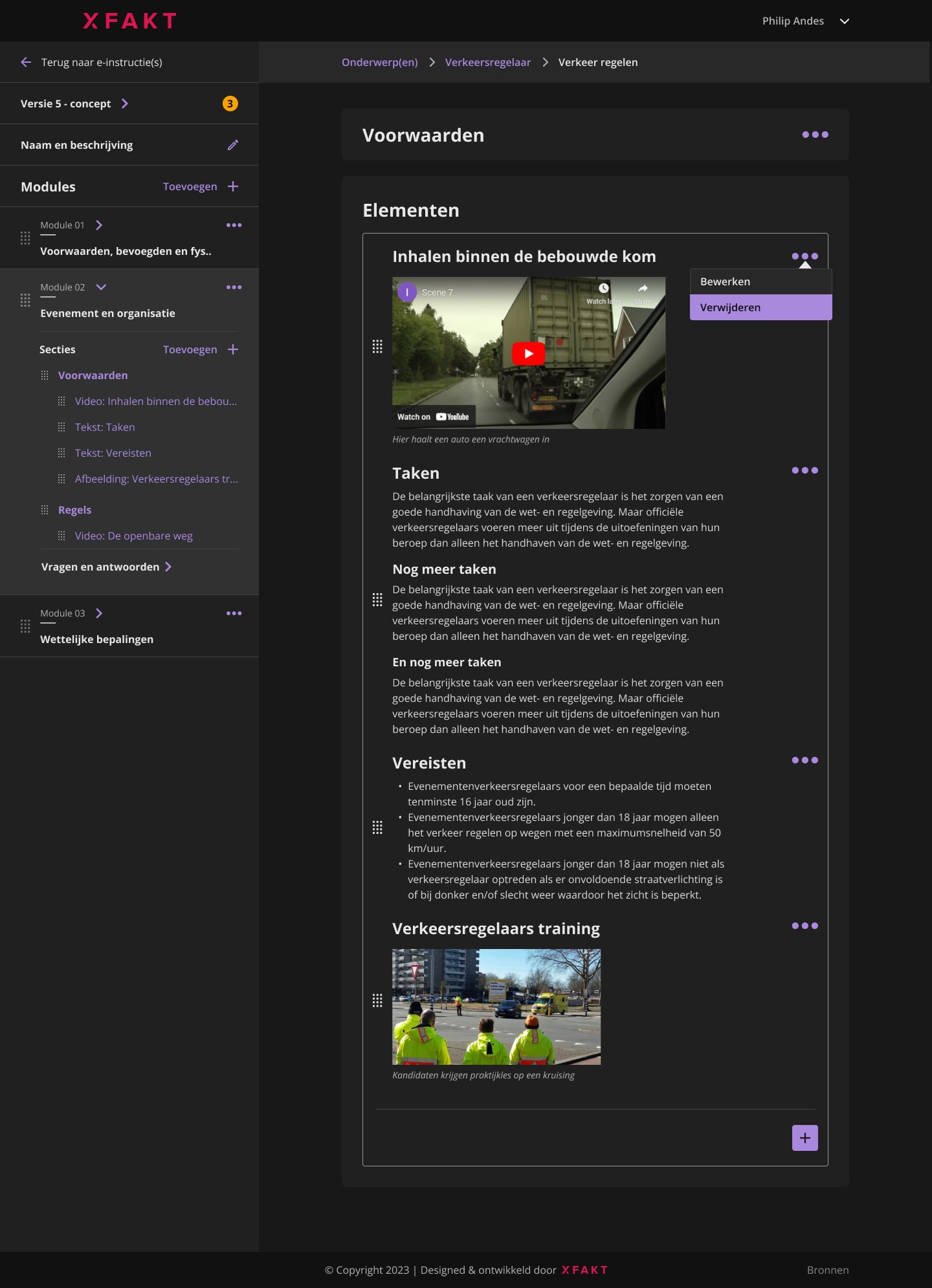932x1288 pixels.
Task: Add new element with purple plus button
Action: click(804, 1138)
